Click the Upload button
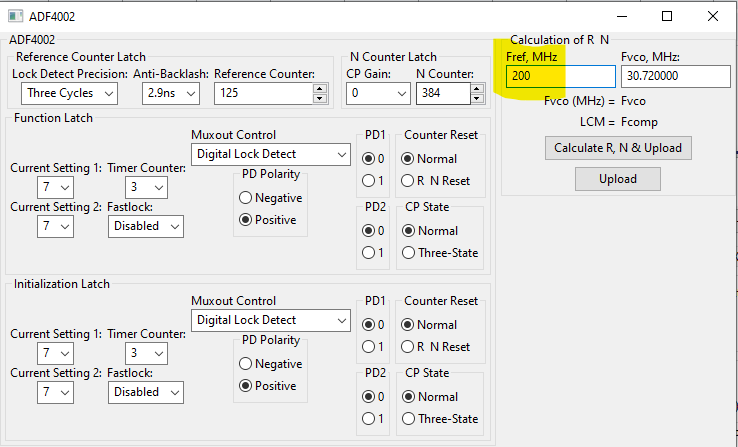738x447 pixels. [618, 179]
